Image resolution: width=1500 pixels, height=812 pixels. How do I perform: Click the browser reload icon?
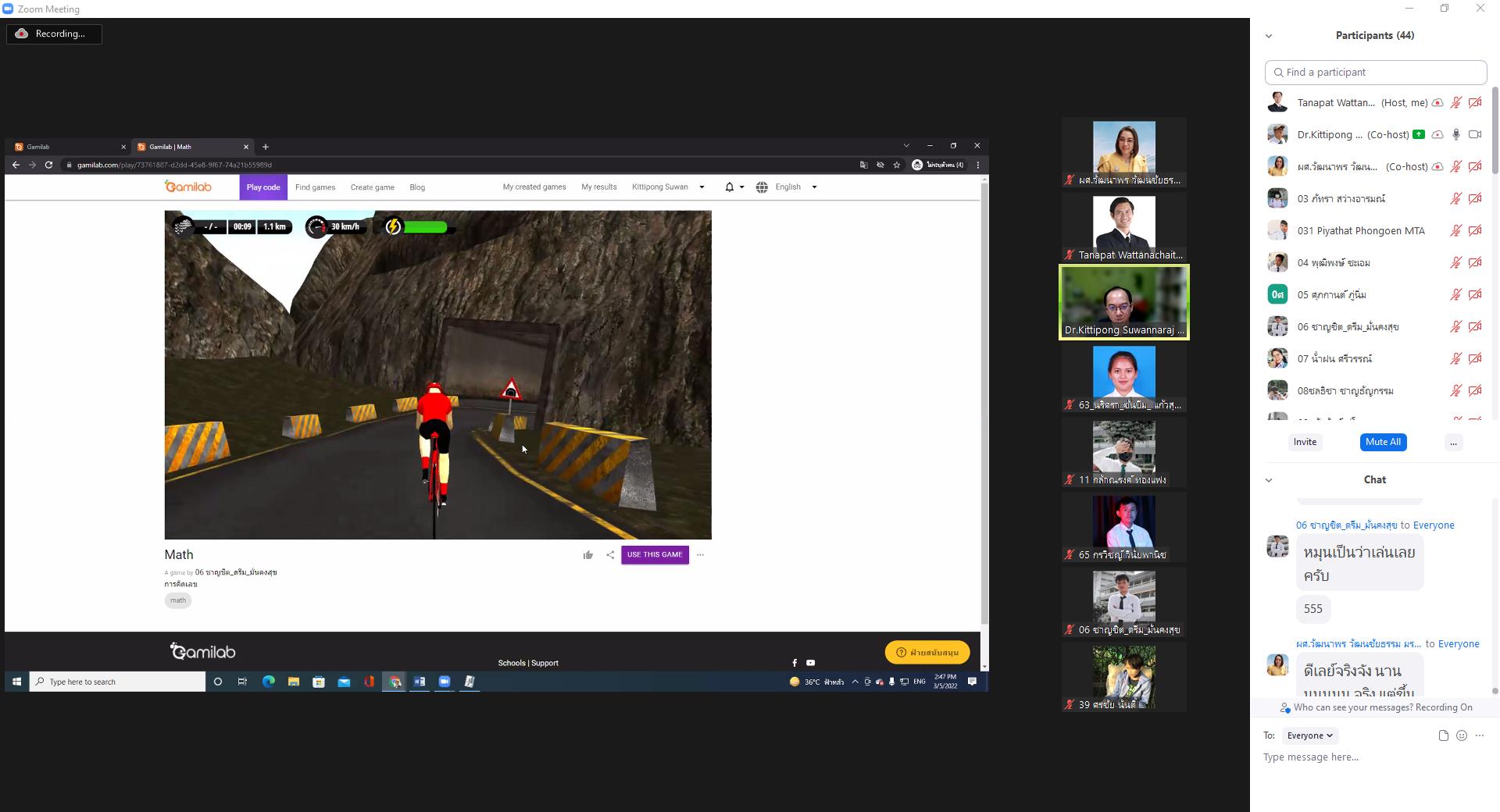click(x=48, y=165)
